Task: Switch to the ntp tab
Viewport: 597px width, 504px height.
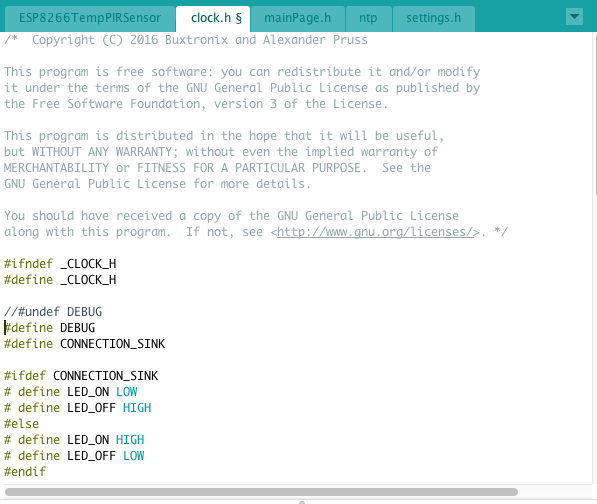Action: click(x=368, y=18)
